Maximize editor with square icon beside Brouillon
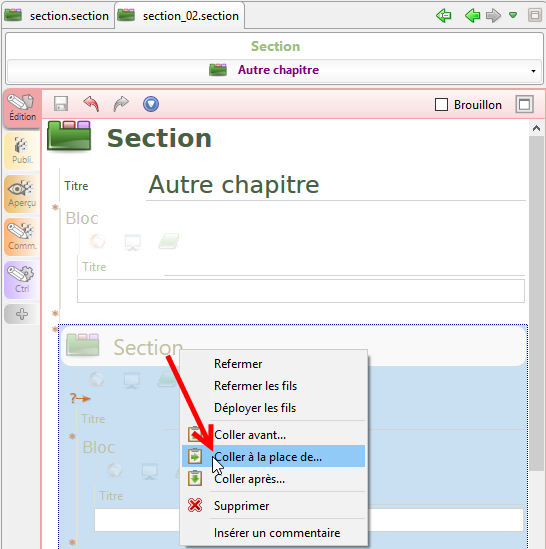This screenshot has width=546, height=549. [524, 104]
